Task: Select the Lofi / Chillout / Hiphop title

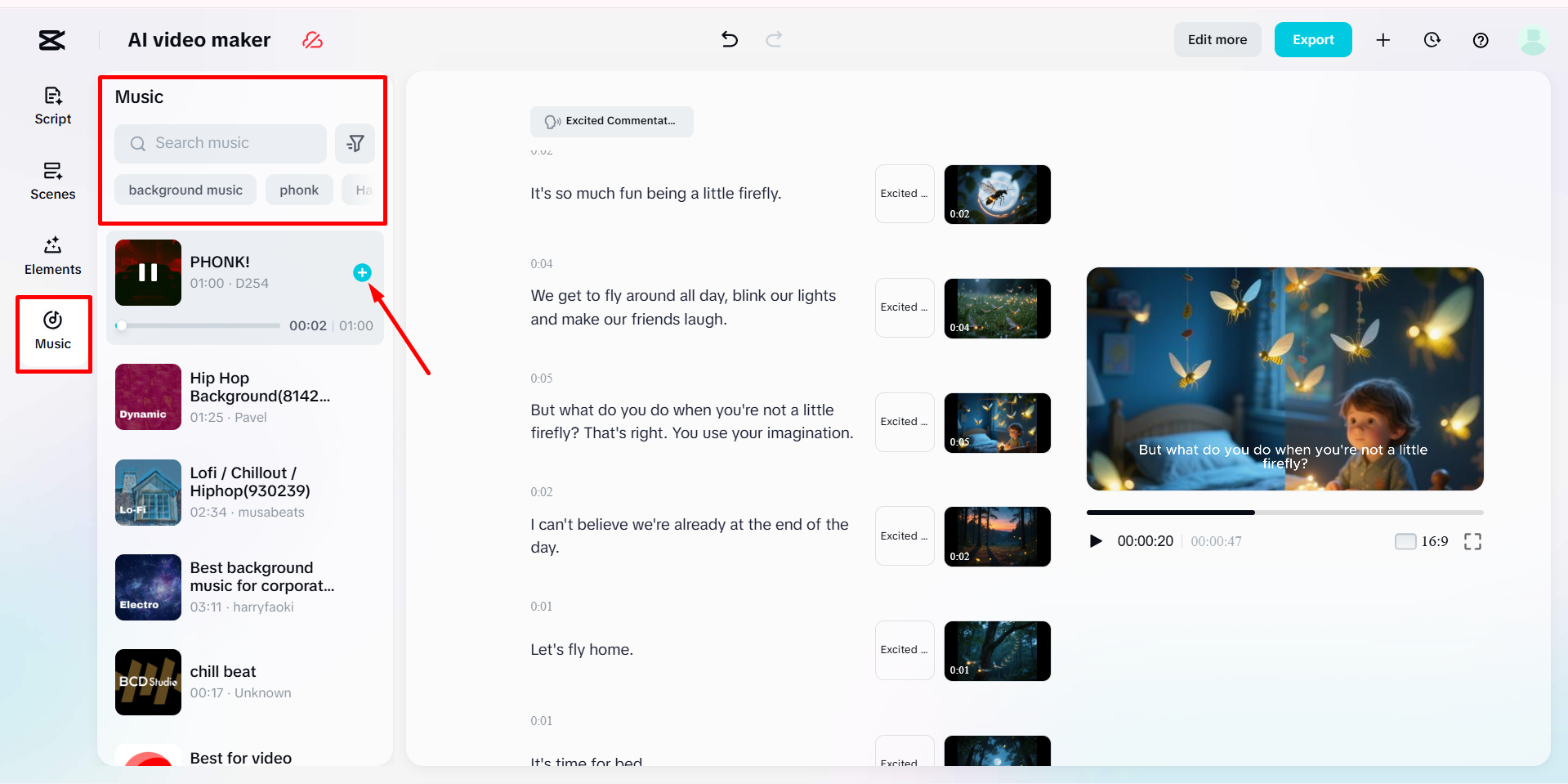Action: [x=250, y=482]
